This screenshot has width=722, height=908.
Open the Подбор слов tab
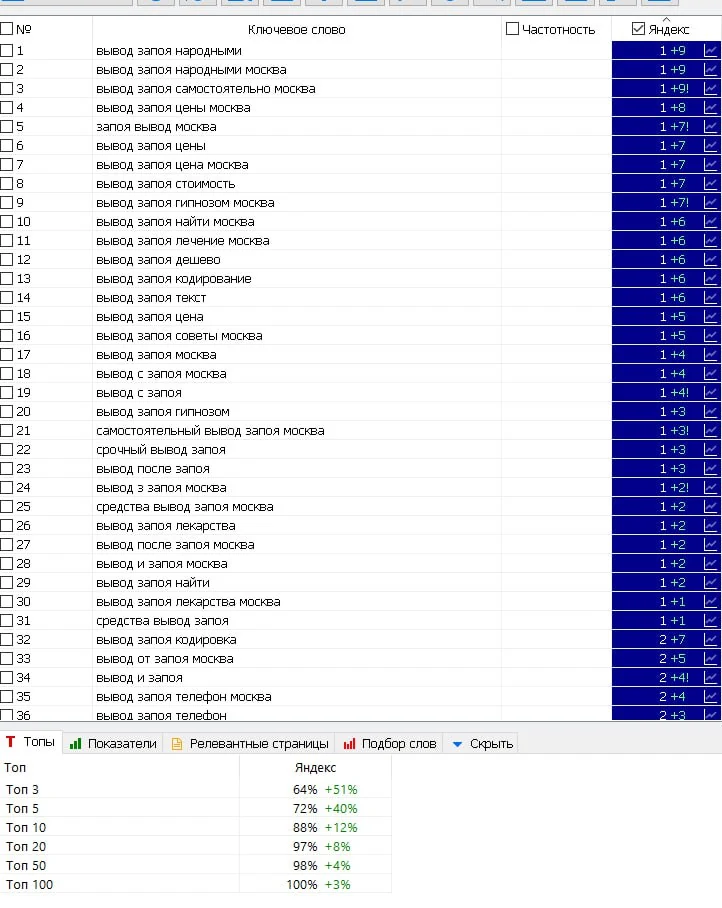[x=390, y=744]
